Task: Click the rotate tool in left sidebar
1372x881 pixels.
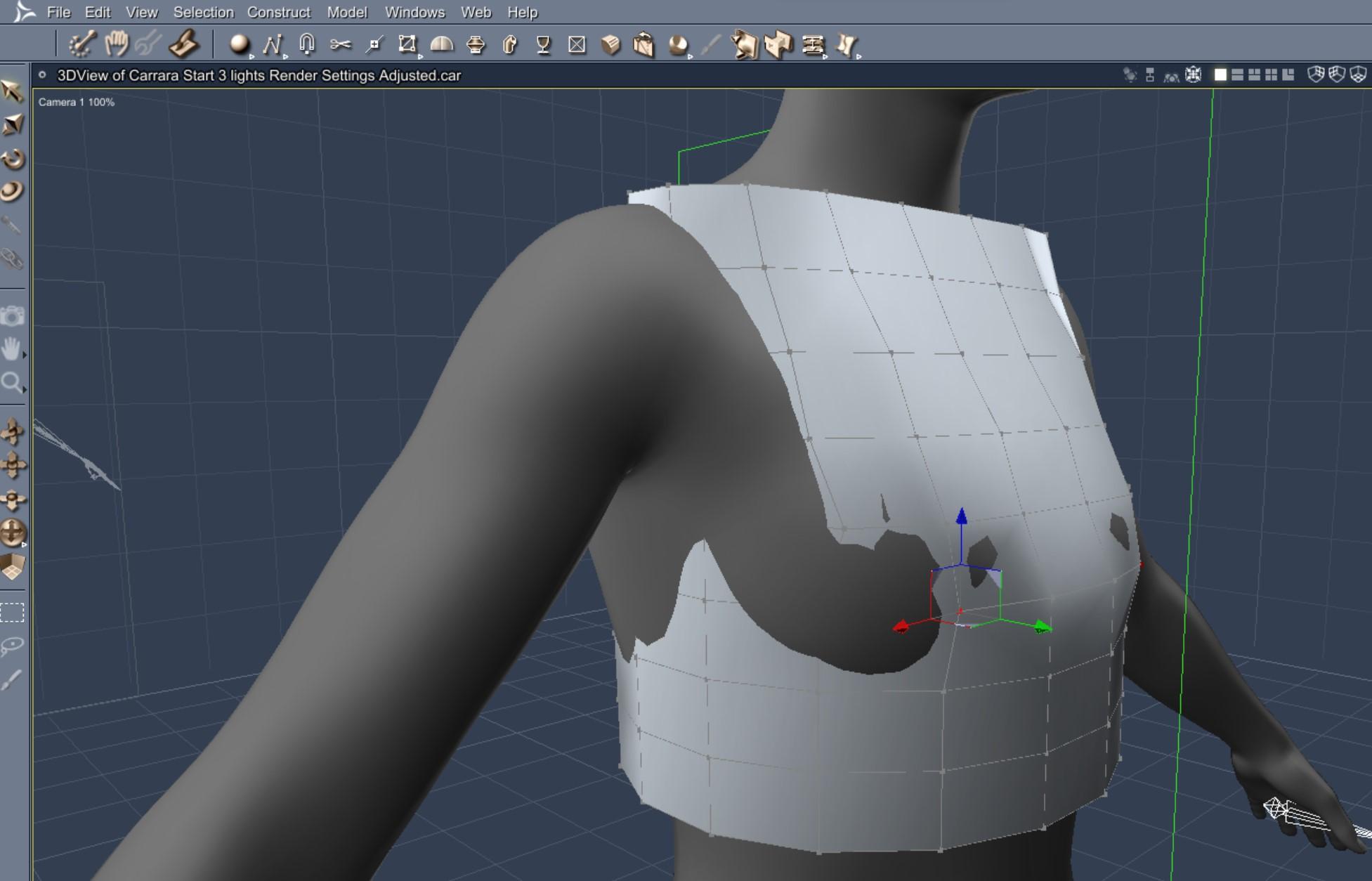Action: (x=13, y=159)
